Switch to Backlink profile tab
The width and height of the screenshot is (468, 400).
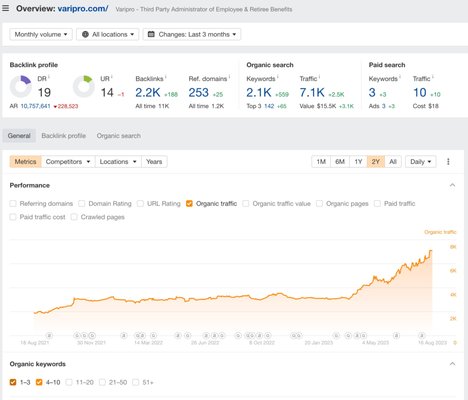(x=64, y=136)
